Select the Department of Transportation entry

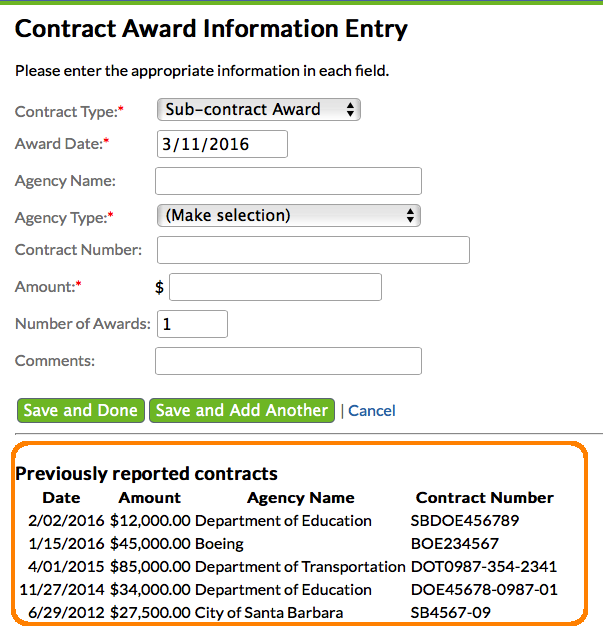click(x=300, y=567)
